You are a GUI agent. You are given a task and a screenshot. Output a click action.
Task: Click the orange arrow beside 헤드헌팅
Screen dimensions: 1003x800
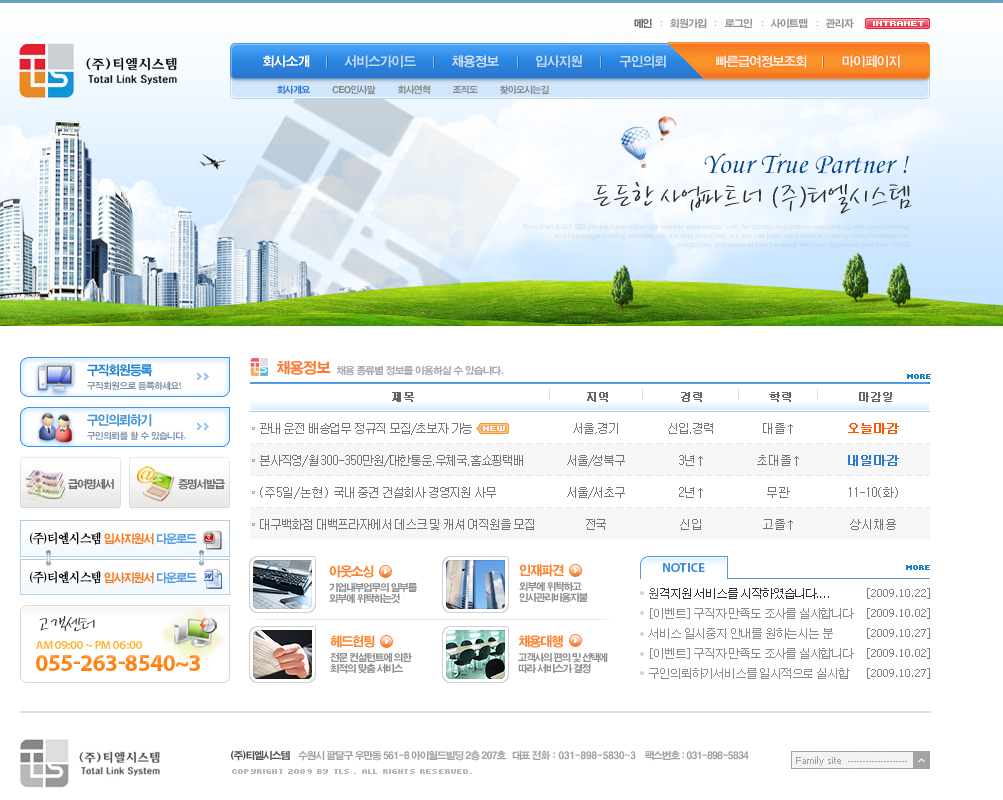tap(386, 641)
